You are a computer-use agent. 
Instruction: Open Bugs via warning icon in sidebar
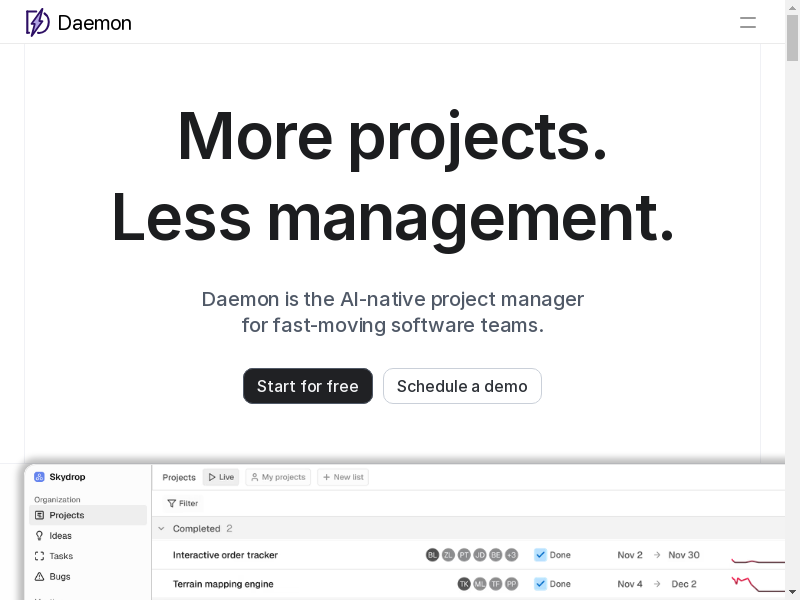point(39,577)
